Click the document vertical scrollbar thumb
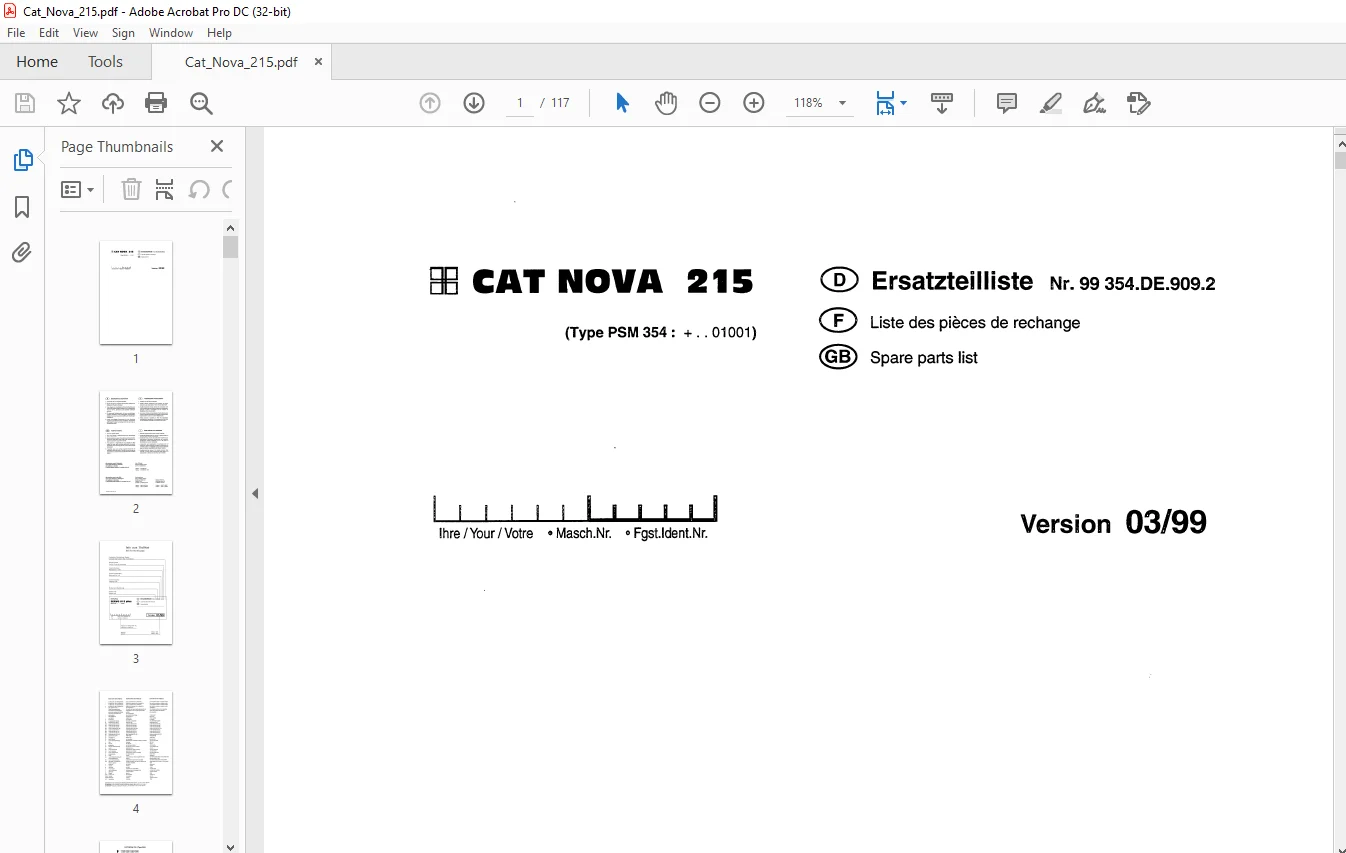 coord(1340,158)
